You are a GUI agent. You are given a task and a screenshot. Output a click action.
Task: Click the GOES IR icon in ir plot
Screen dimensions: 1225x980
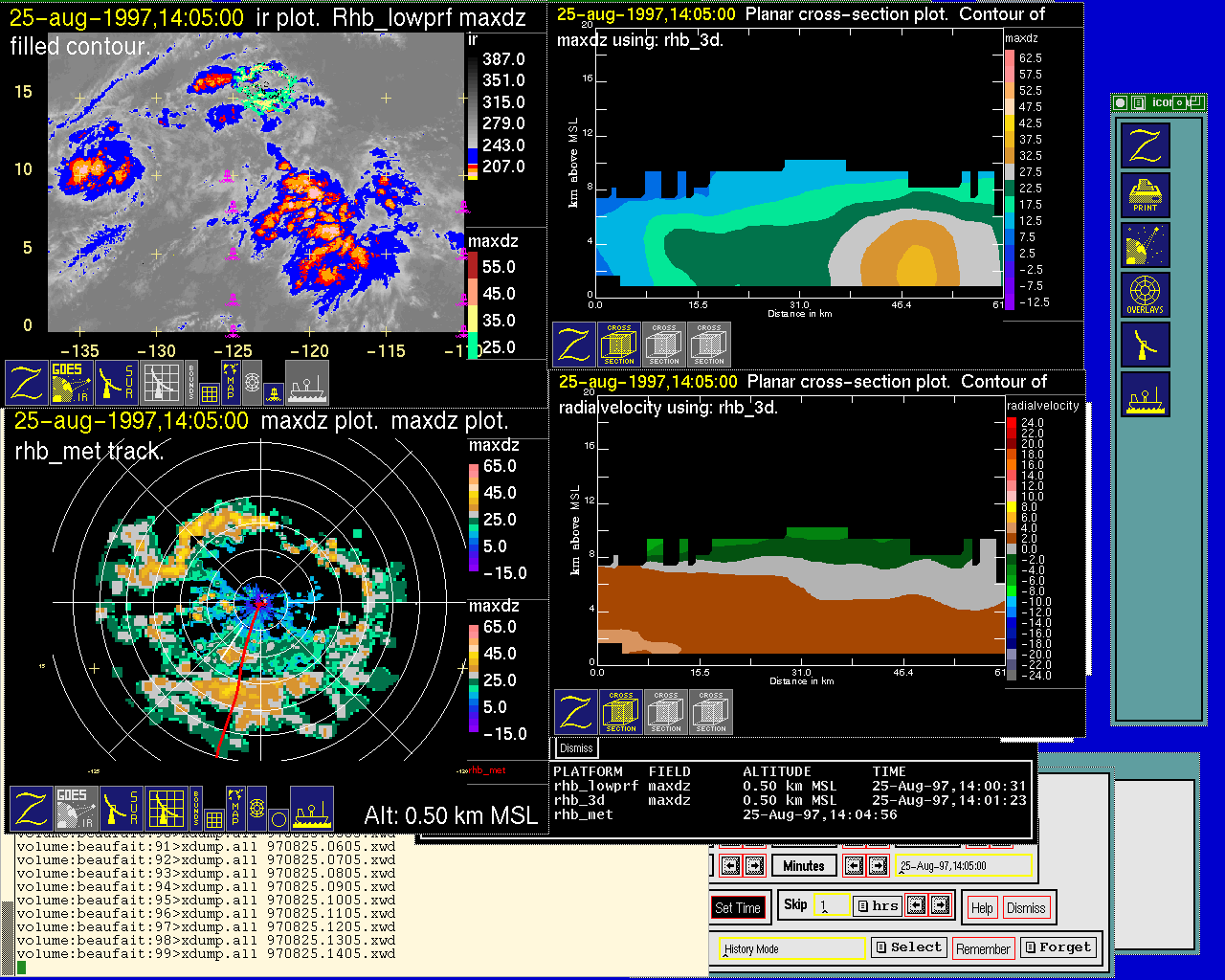click(72, 383)
